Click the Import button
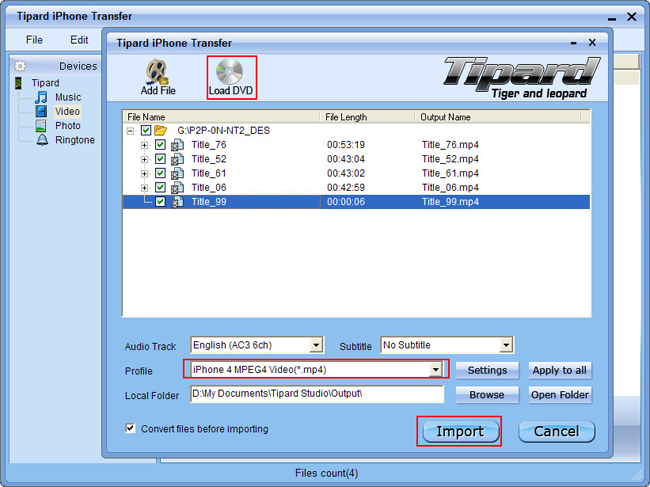This screenshot has width=650, height=487. tap(460, 431)
